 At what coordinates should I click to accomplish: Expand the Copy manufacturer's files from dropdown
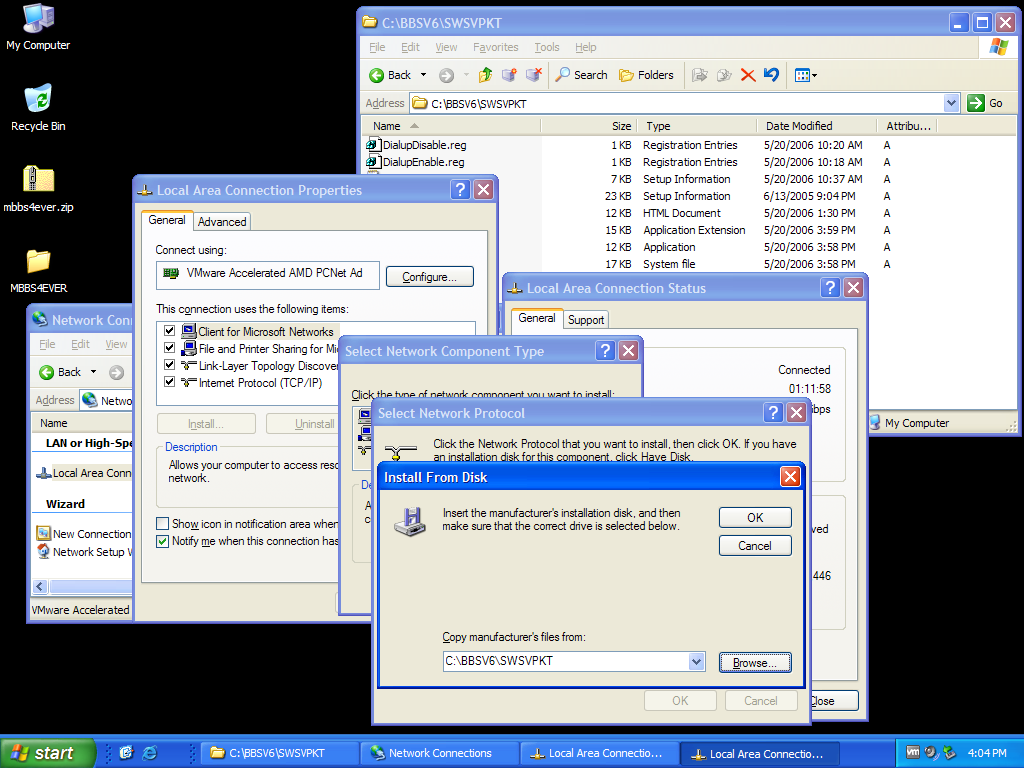697,662
